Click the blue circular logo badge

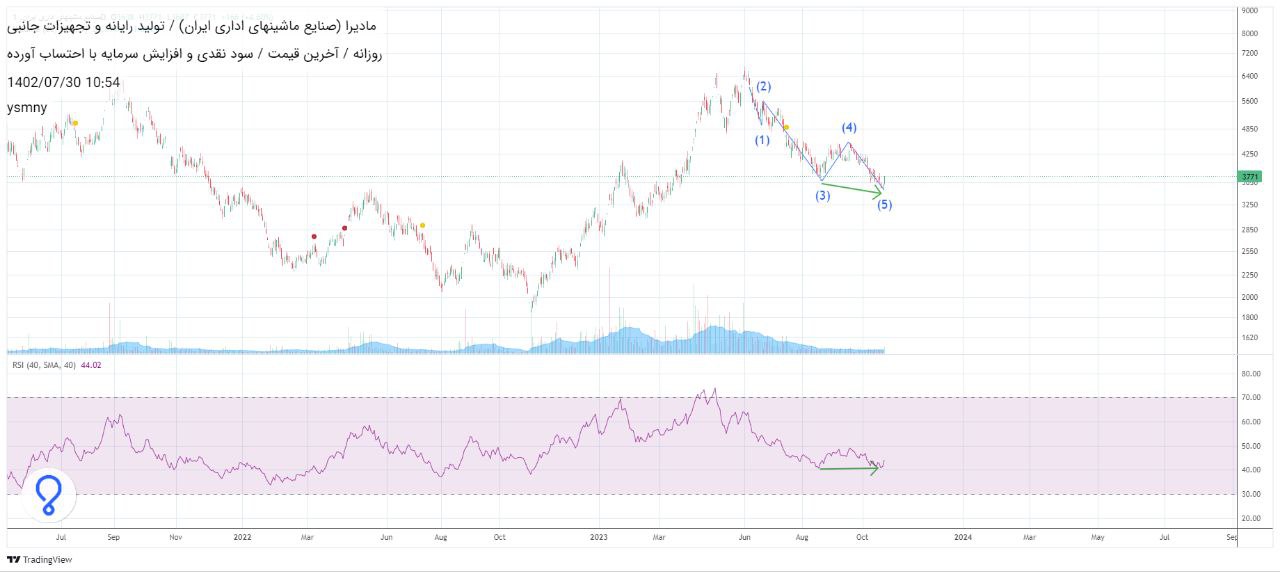point(48,495)
